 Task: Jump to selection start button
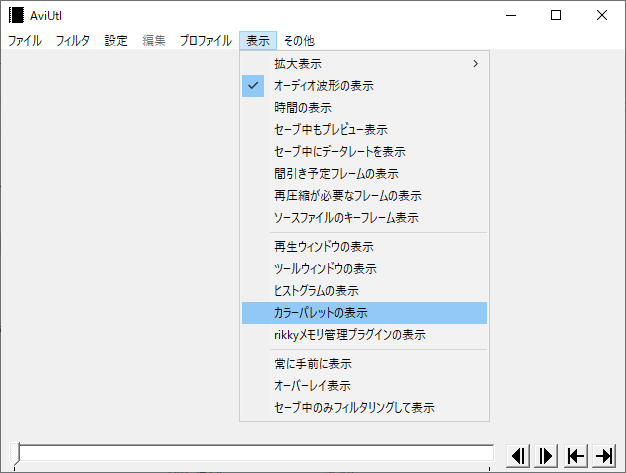tap(576, 455)
